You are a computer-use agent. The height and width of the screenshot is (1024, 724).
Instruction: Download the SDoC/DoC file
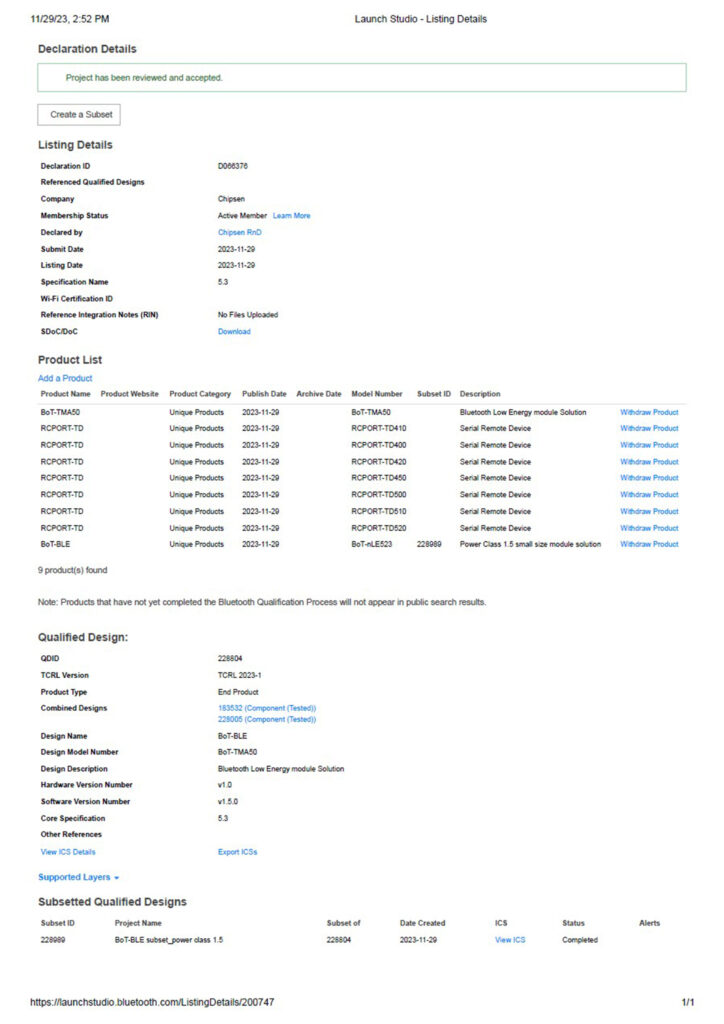coord(234,332)
